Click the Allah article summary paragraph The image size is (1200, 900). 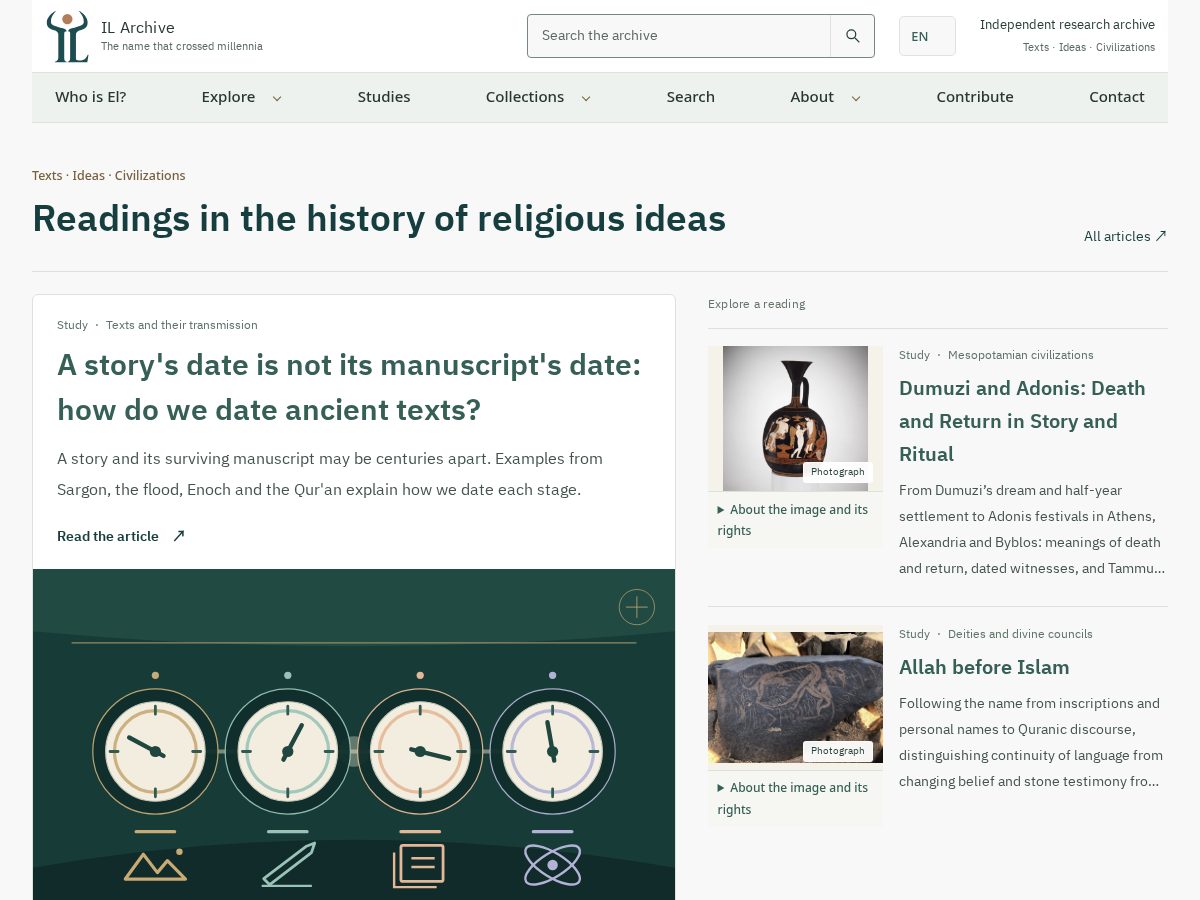tap(1031, 742)
